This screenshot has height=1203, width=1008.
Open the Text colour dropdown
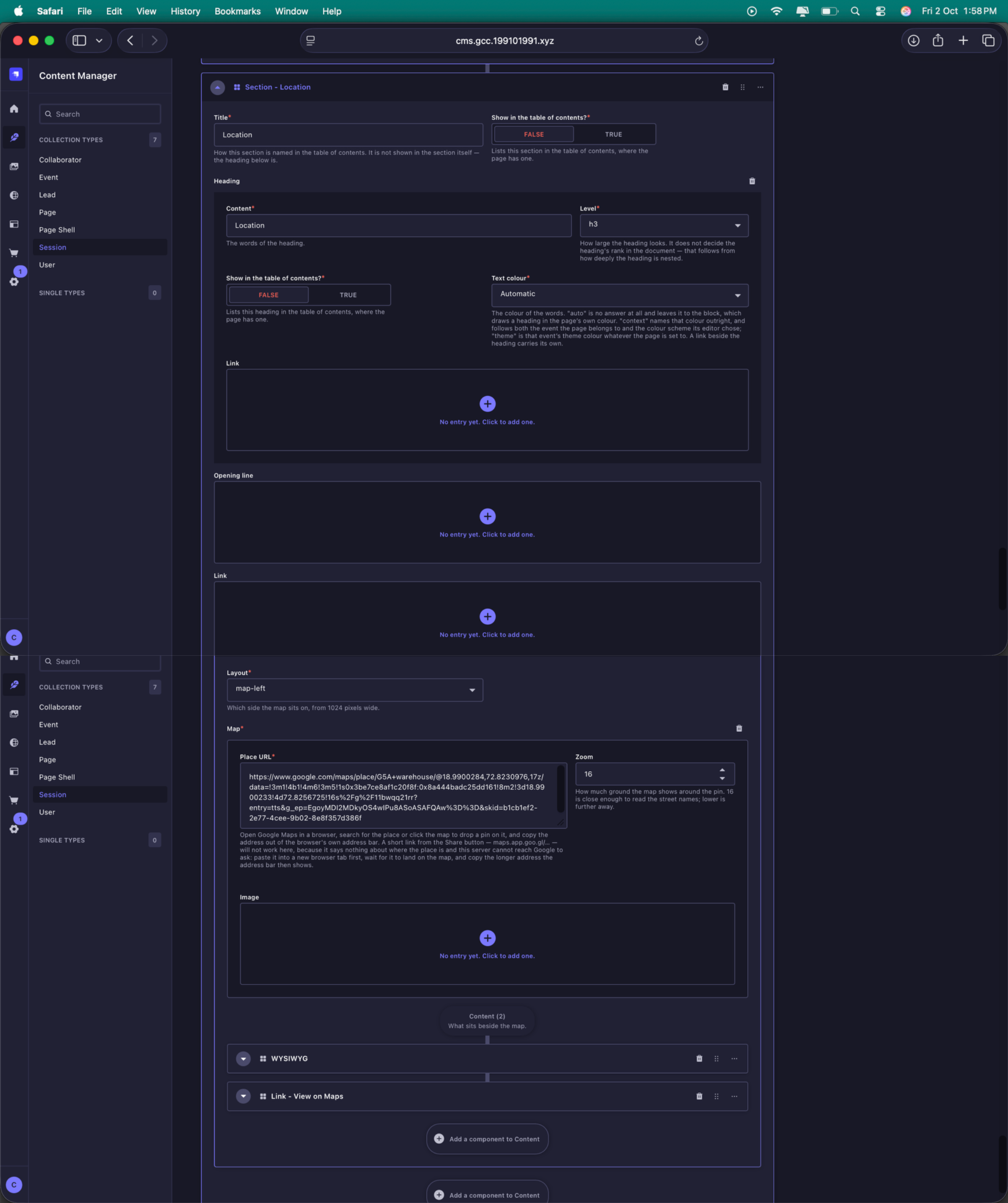tap(619, 295)
